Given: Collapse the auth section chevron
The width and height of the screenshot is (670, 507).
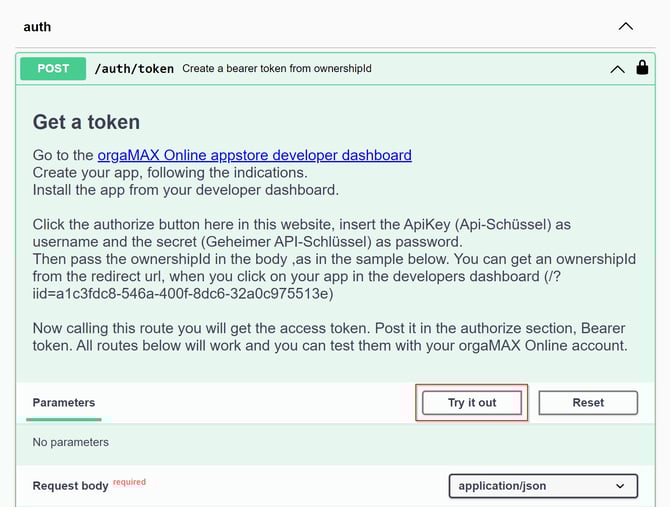Looking at the screenshot, I should coord(625,27).
